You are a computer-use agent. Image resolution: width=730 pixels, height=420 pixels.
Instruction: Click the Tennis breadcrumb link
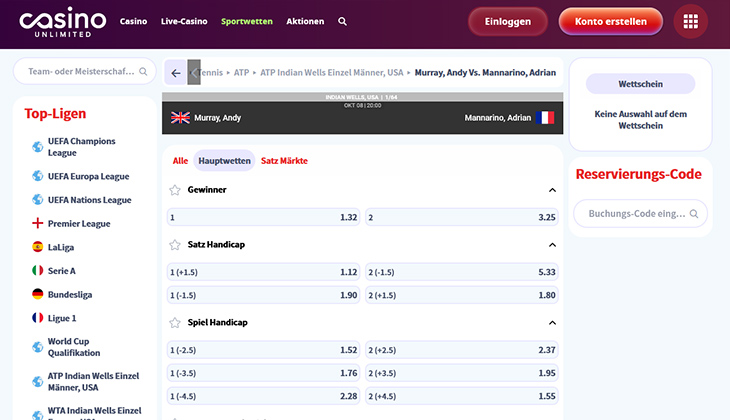click(210, 73)
